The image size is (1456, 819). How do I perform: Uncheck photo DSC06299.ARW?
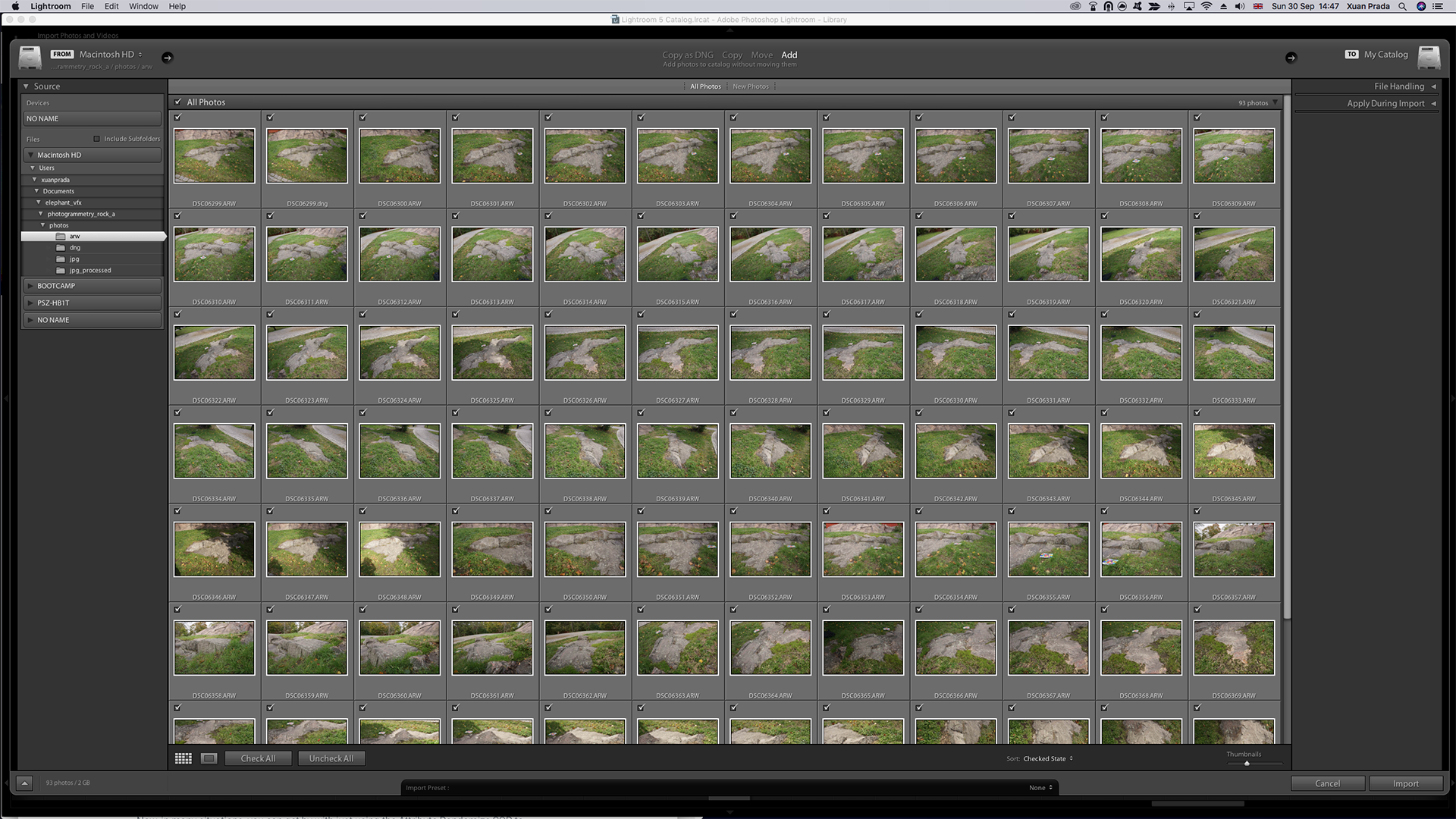point(177,118)
